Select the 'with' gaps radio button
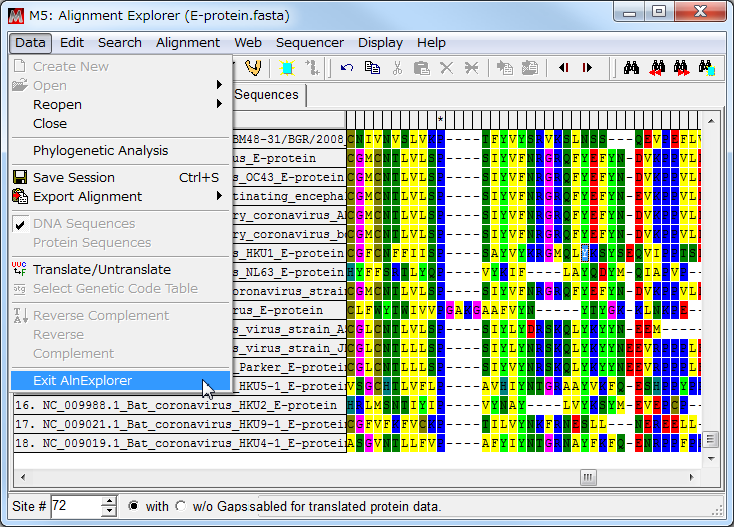Viewport: 734px width, 527px height. (x=134, y=506)
